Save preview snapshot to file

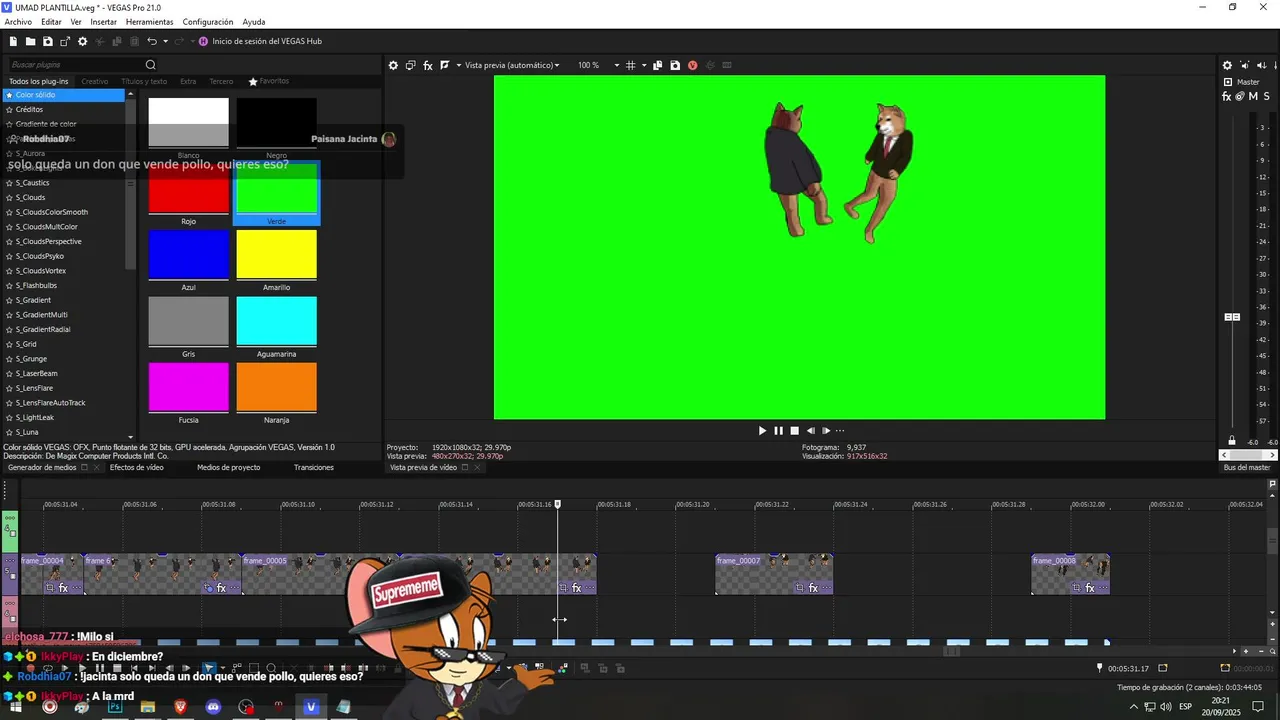coord(675,65)
